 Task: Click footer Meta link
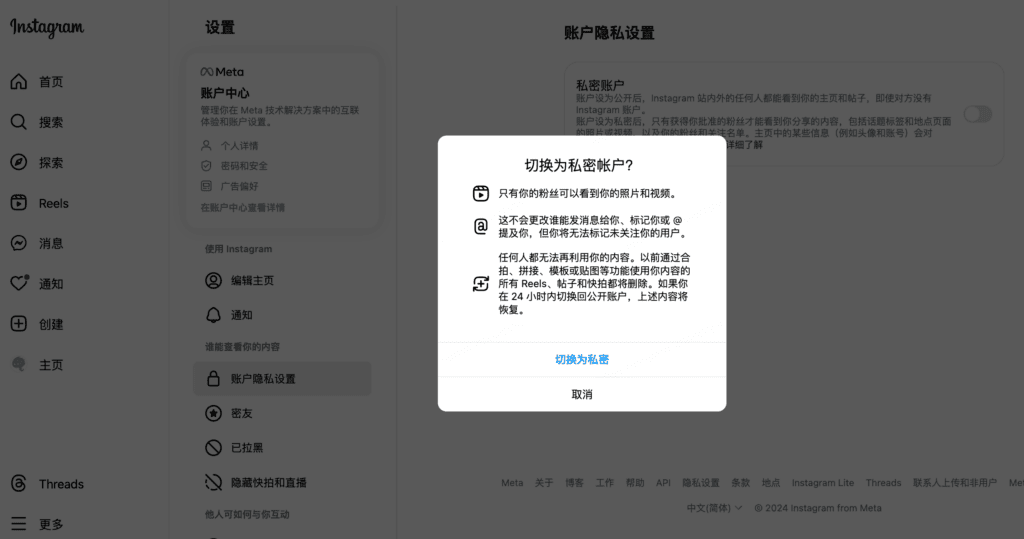512,483
